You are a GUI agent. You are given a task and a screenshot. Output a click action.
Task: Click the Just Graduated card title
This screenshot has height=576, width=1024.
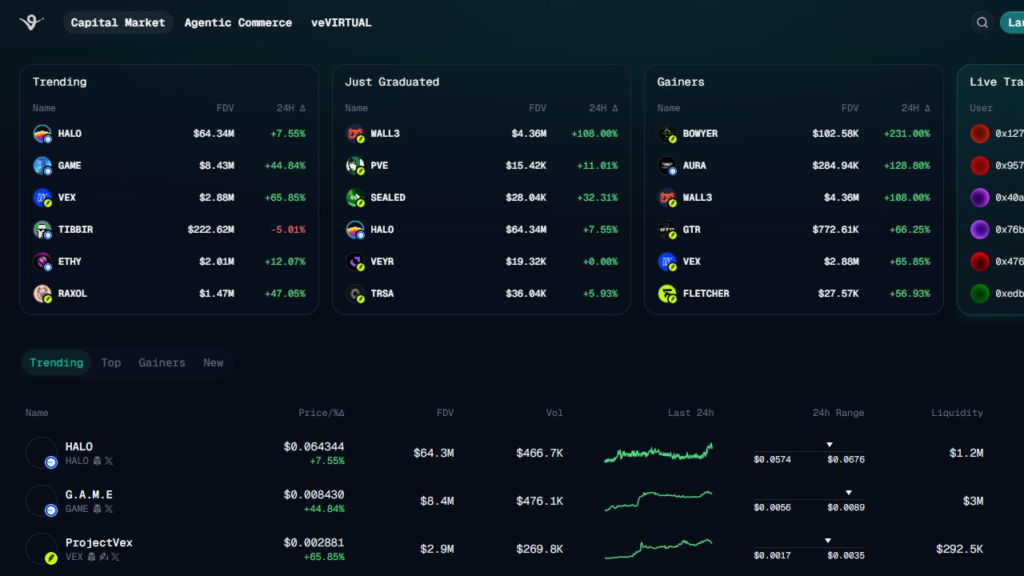392,82
